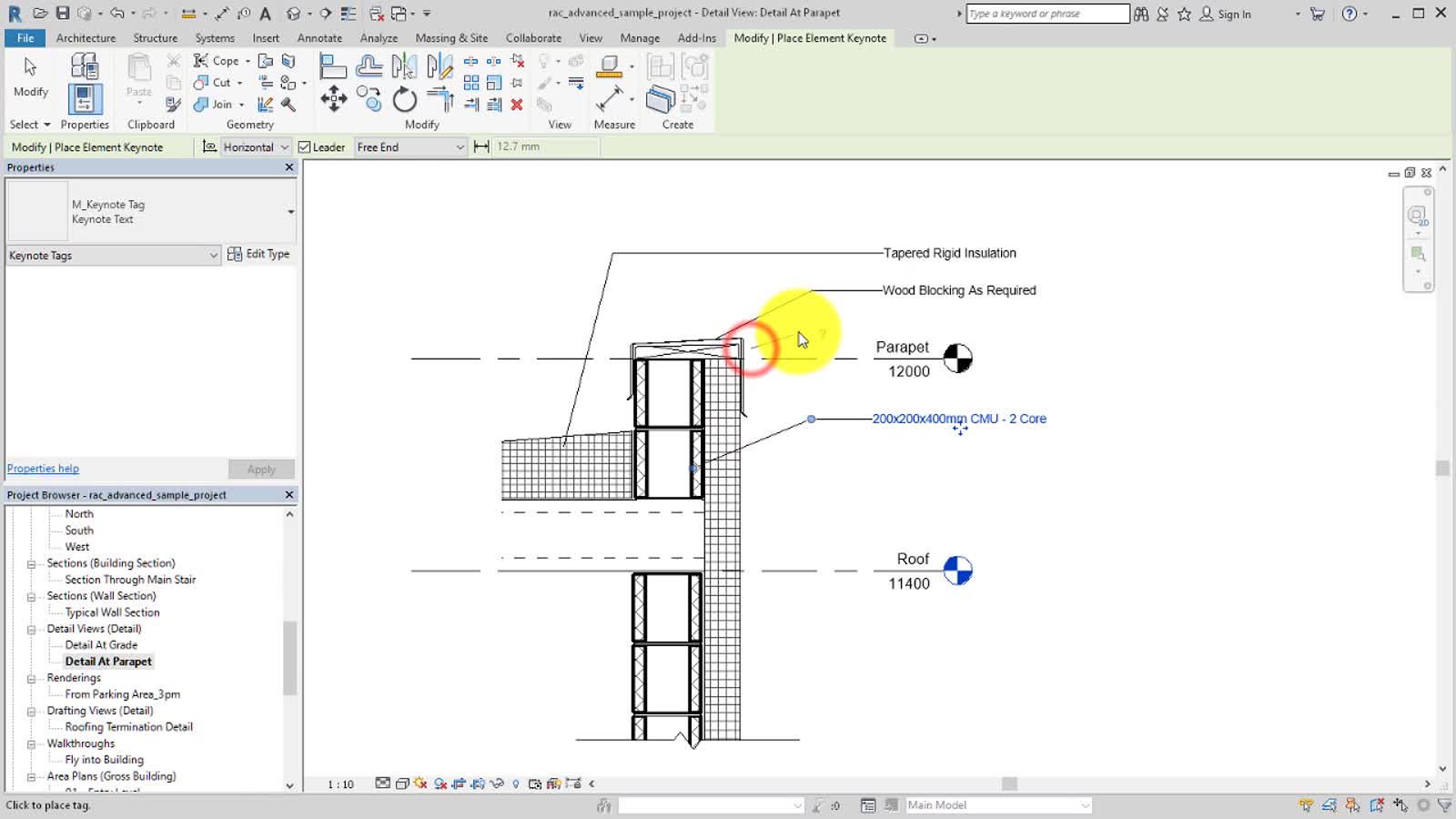Screen dimensions: 1456x819
Task: Toggle Select Elements by Face status icon
Action: click(x=1377, y=804)
